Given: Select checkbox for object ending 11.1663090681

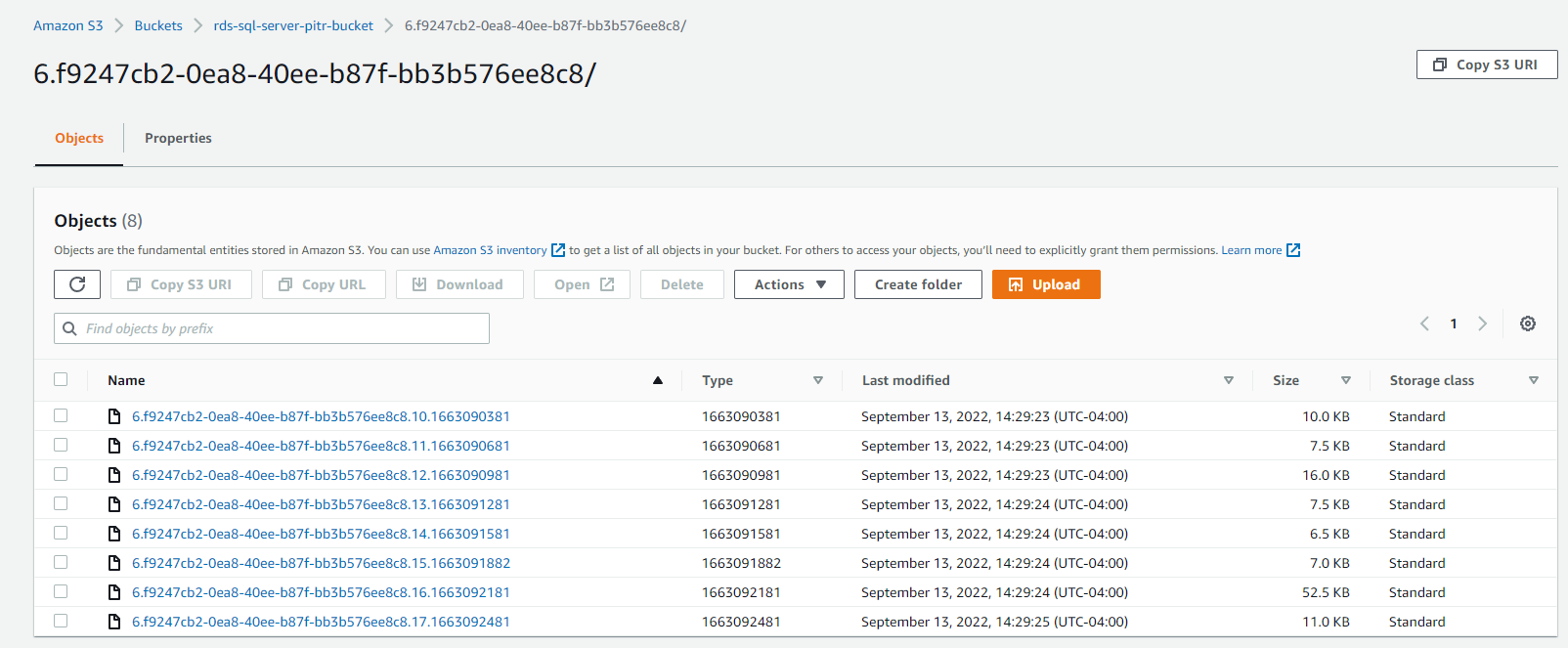Looking at the screenshot, I should (61, 445).
